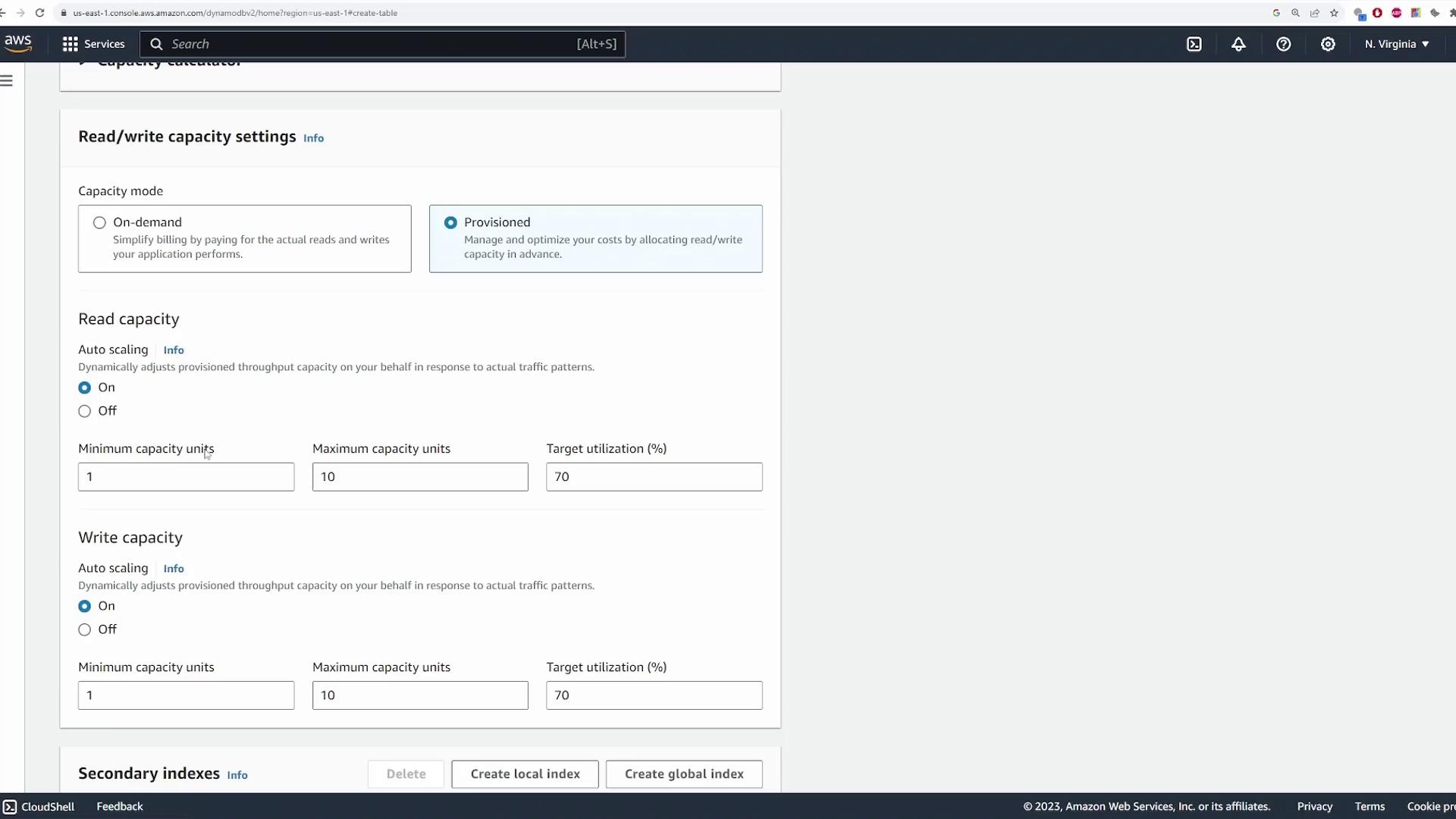Open the settings gear icon
This screenshot has width=1456, height=819.
point(1328,44)
